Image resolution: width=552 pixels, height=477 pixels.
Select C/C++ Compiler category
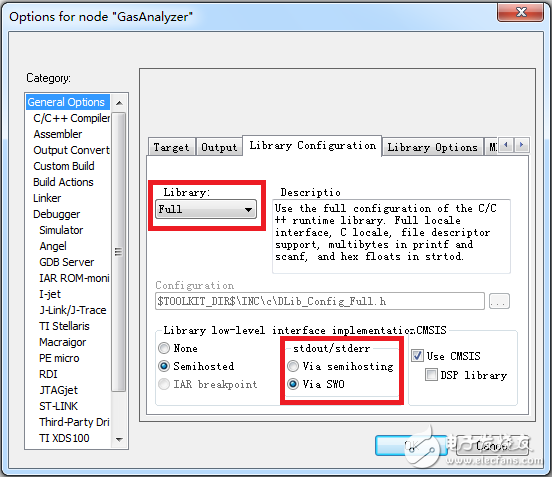coord(72,118)
